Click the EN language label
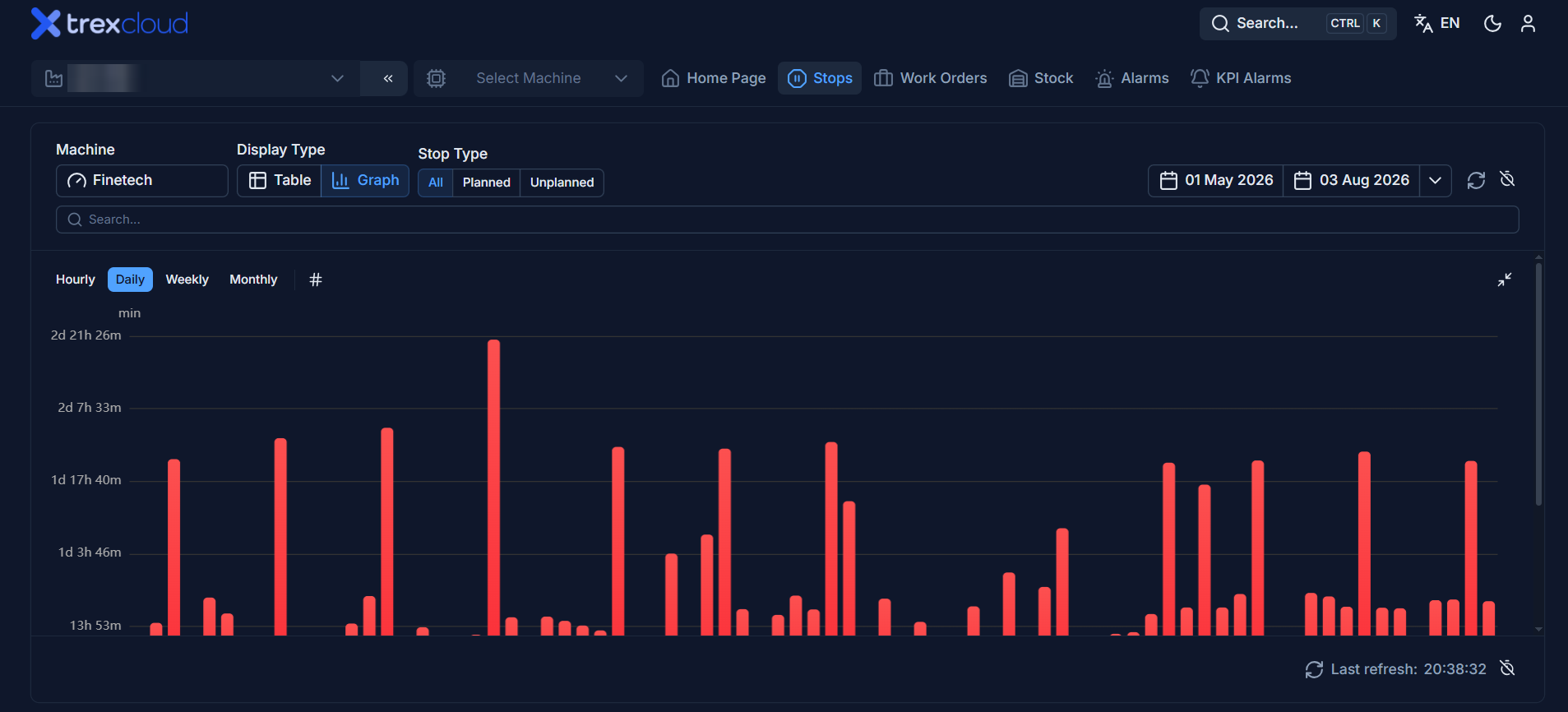Screen dimensions: 1568x712 [x=1450, y=23]
